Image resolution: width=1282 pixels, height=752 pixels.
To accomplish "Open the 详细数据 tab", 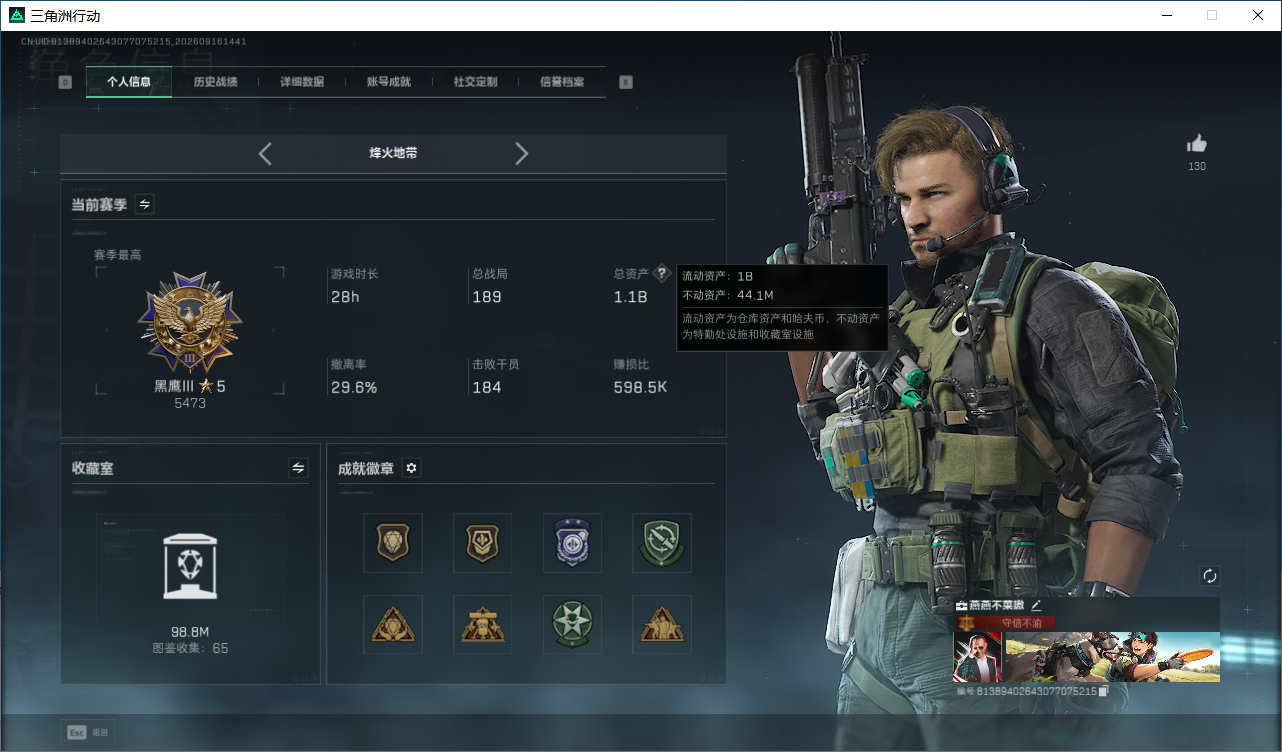I will click(302, 82).
